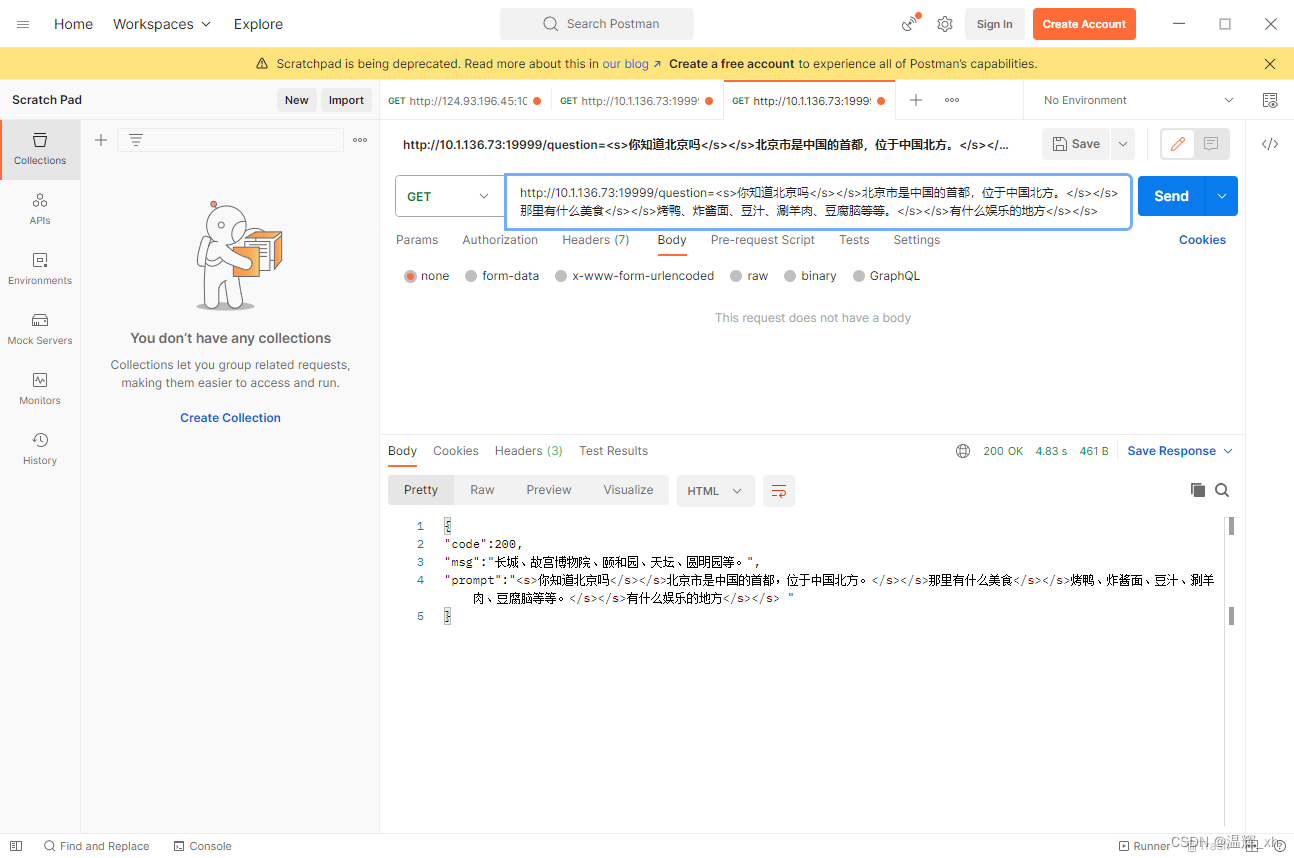The image size is (1294, 858).
Task: Search within the response body
Action: point(1222,490)
